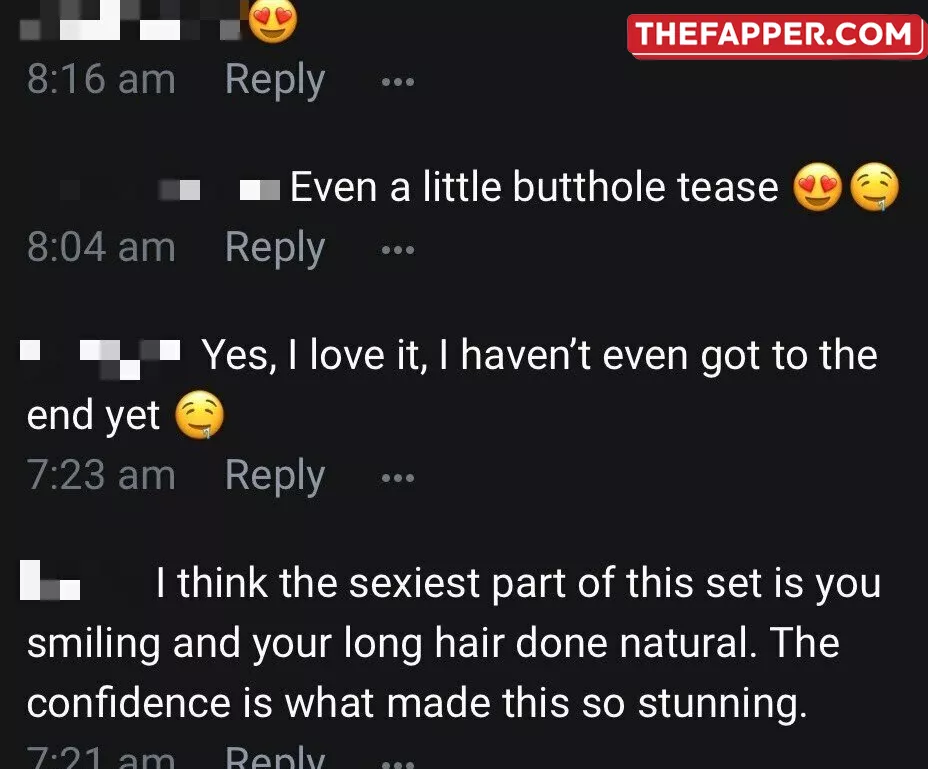The image size is (928, 769).
Task: Open the blurred username on the 8:16 am comment
Action: (130, 20)
